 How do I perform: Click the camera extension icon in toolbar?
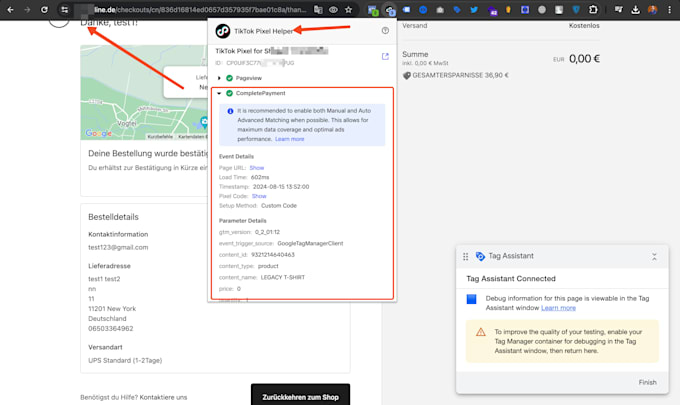440,10
